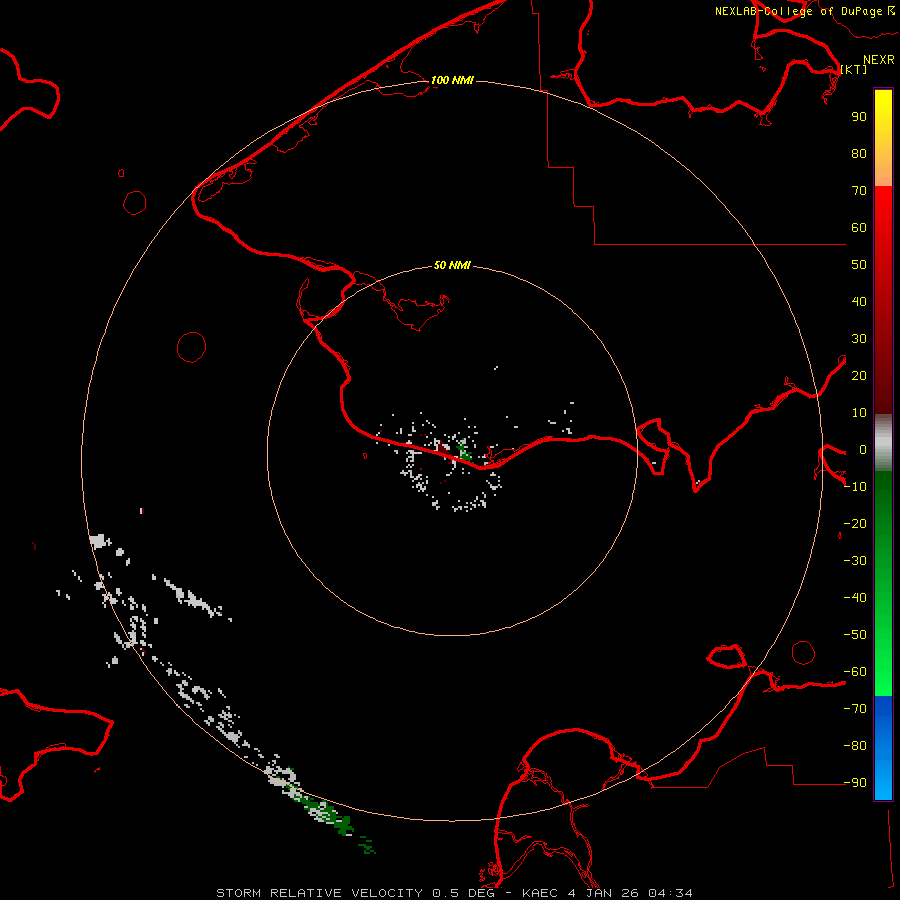Click the '60' scale value
This screenshot has height=900, width=900.
coord(859,228)
